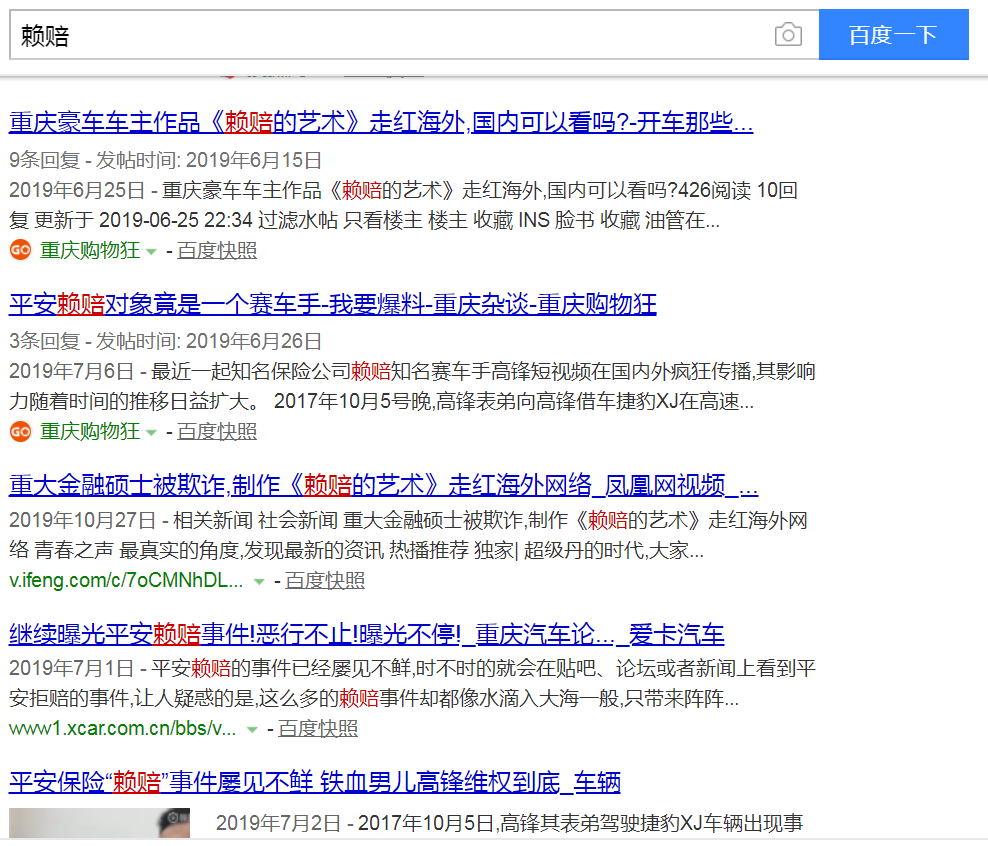Open dropdown next to www1.xcar.com.cn/bbs
The height and width of the screenshot is (846, 988).
pyautogui.click(x=248, y=730)
